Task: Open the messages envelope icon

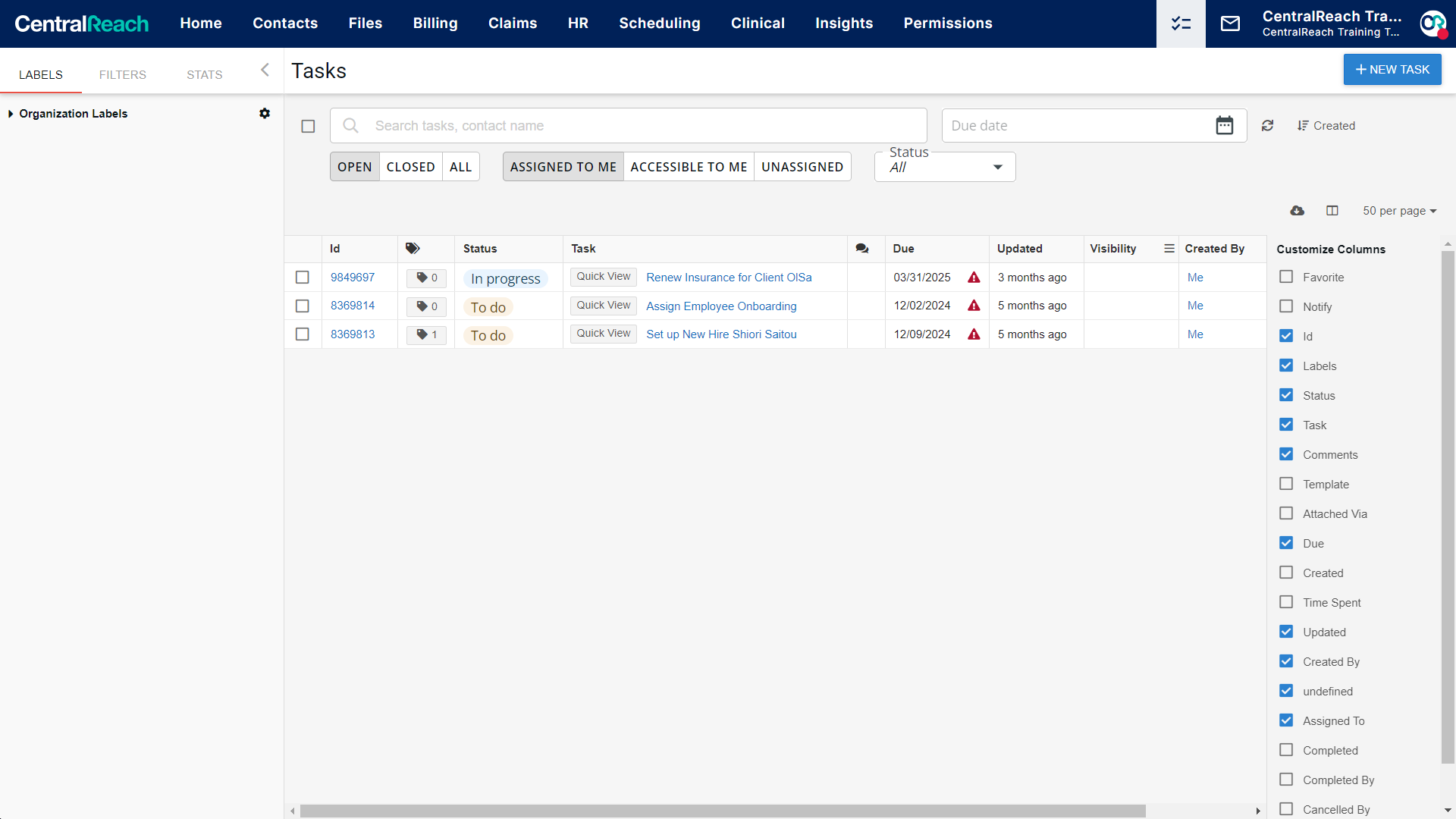Action: pyautogui.click(x=1230, y=24)
